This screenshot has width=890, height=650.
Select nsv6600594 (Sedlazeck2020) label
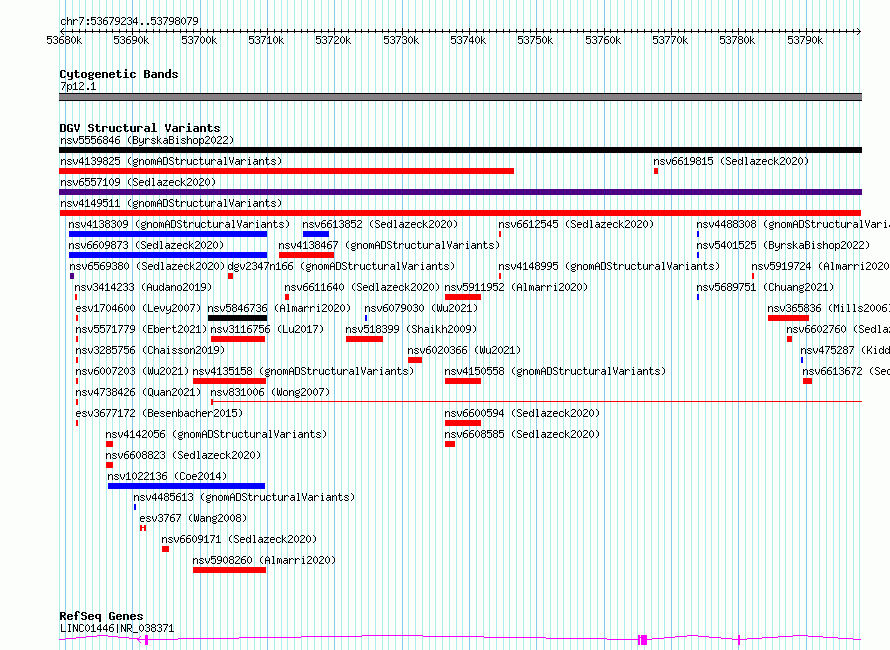[x=522, y=413]
